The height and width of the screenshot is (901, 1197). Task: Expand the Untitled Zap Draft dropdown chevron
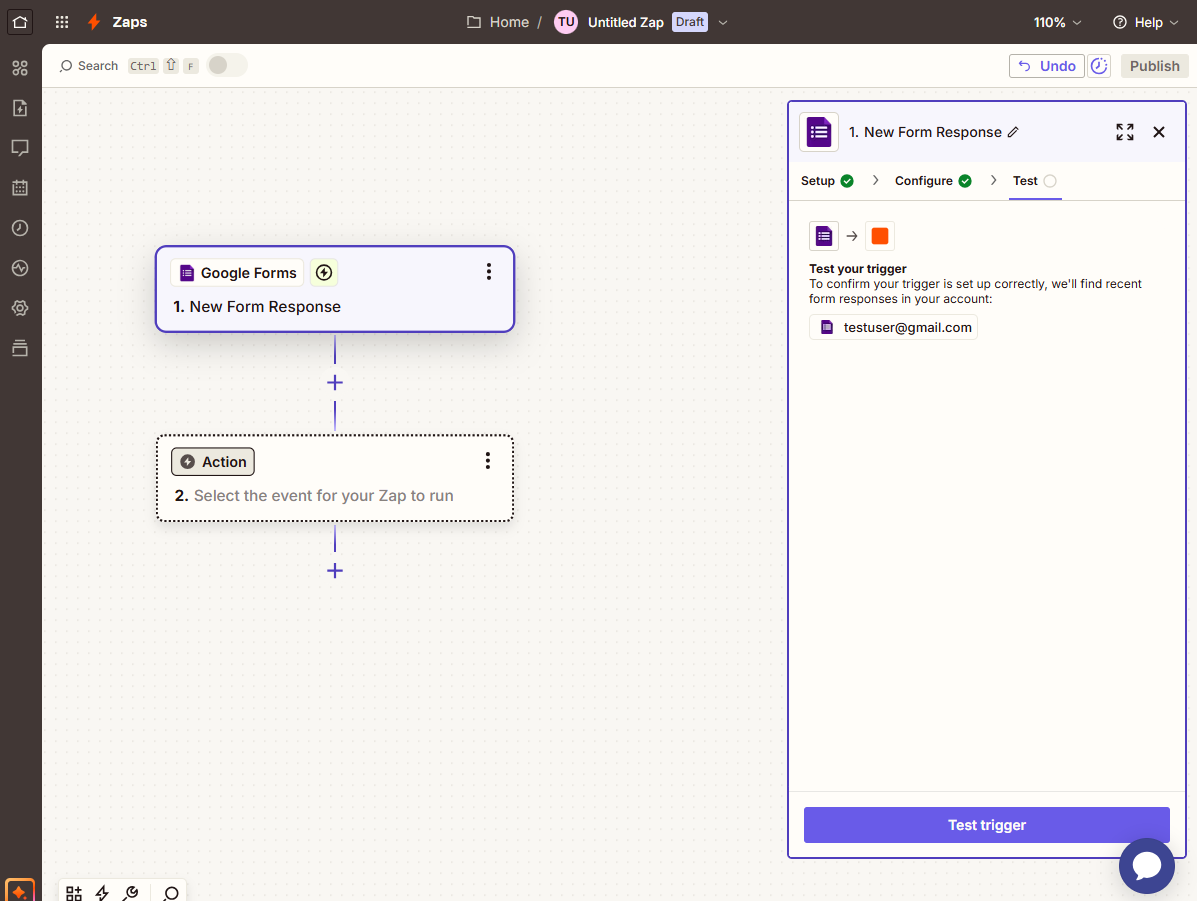(723, 22)
